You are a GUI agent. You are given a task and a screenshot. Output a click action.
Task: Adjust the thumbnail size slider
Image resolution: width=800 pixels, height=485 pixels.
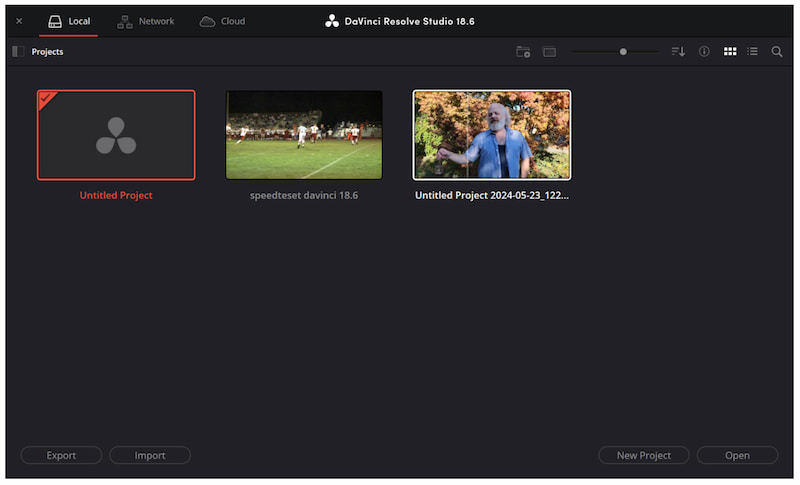[x=623, y=52]
